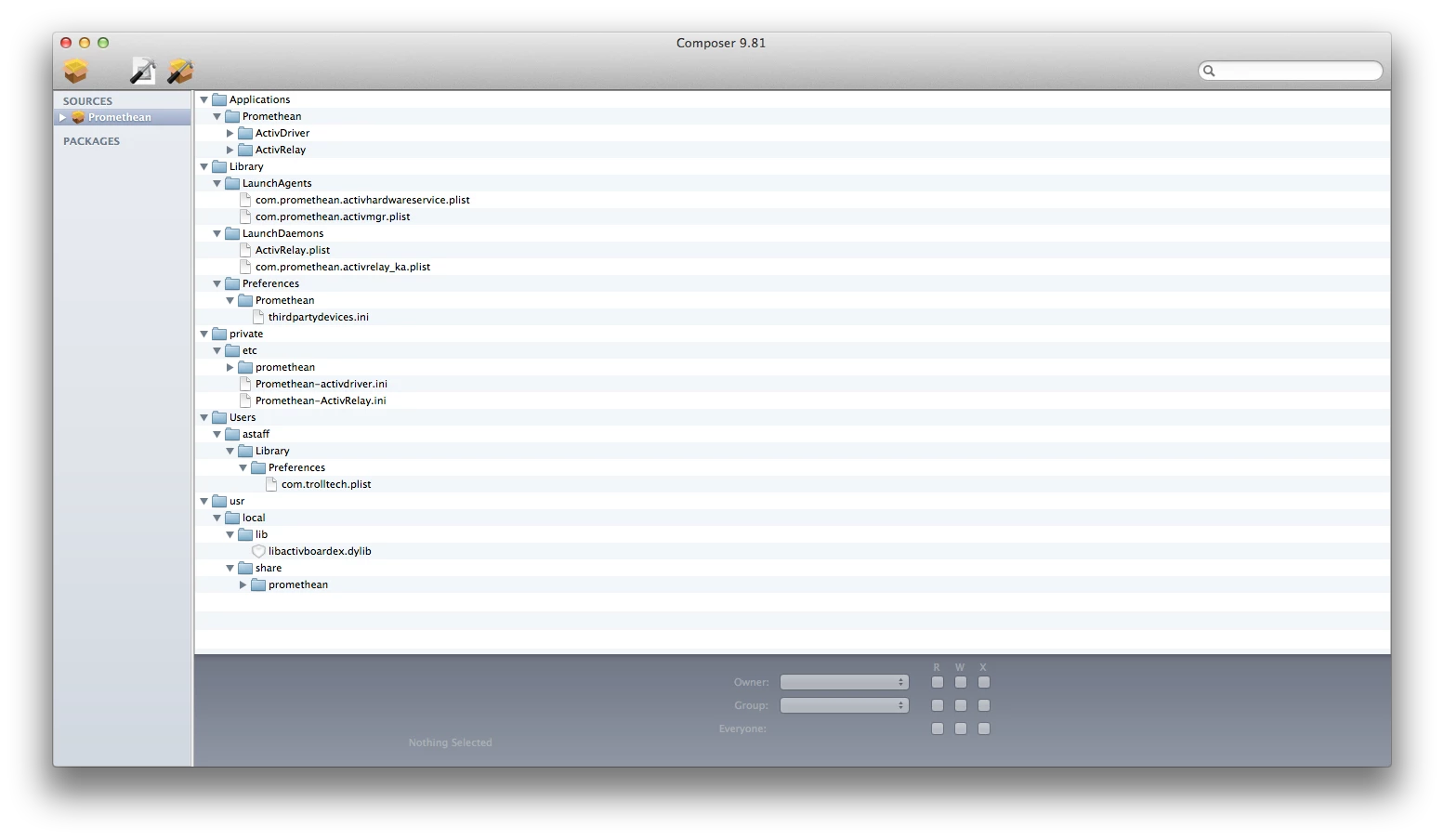Viewport: 1444px width, 840px height.
Task: Click the Build as DMG hammer icon
Action: (x=180, y=71)
